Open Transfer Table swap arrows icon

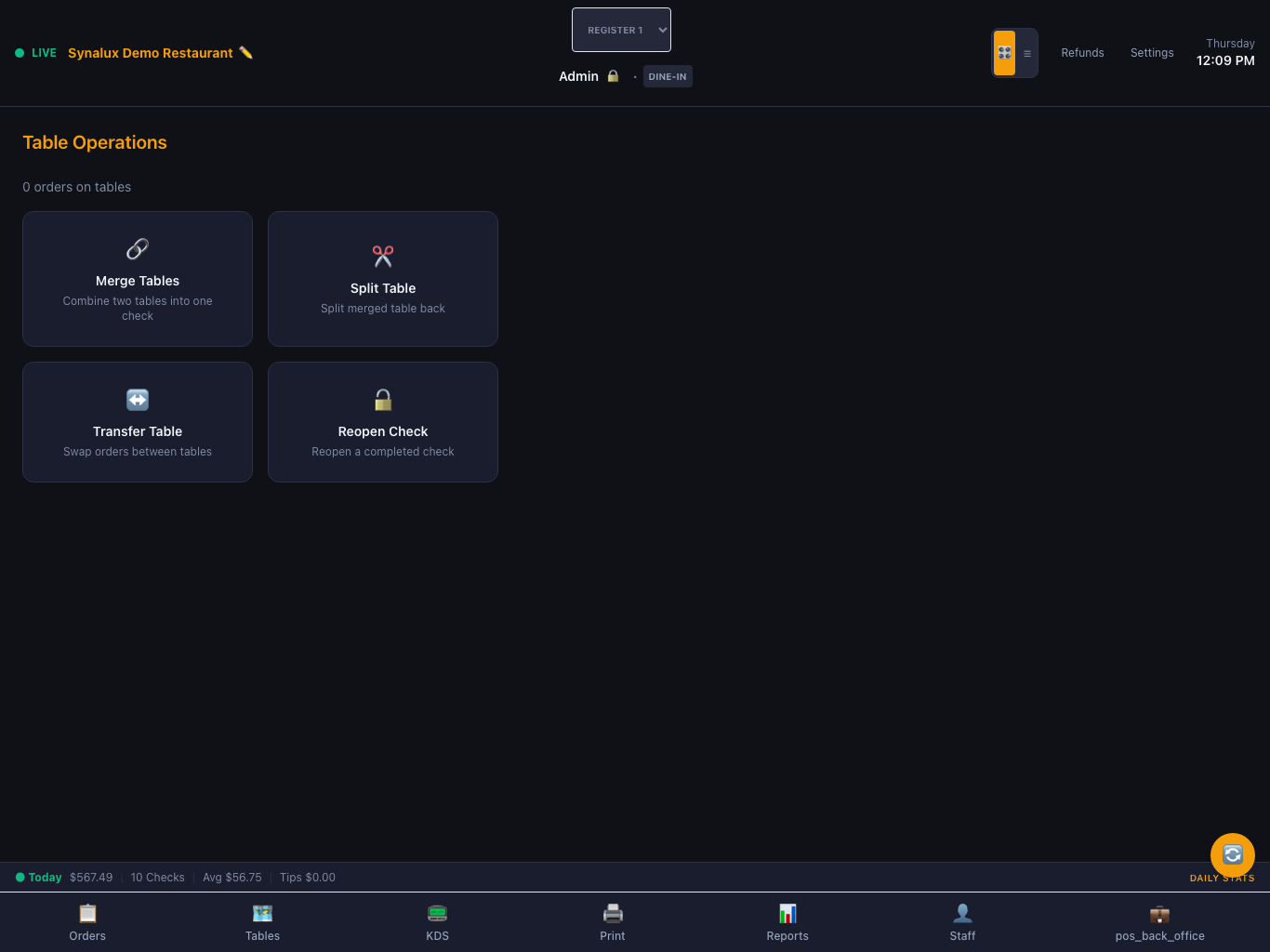pos(138,400)
